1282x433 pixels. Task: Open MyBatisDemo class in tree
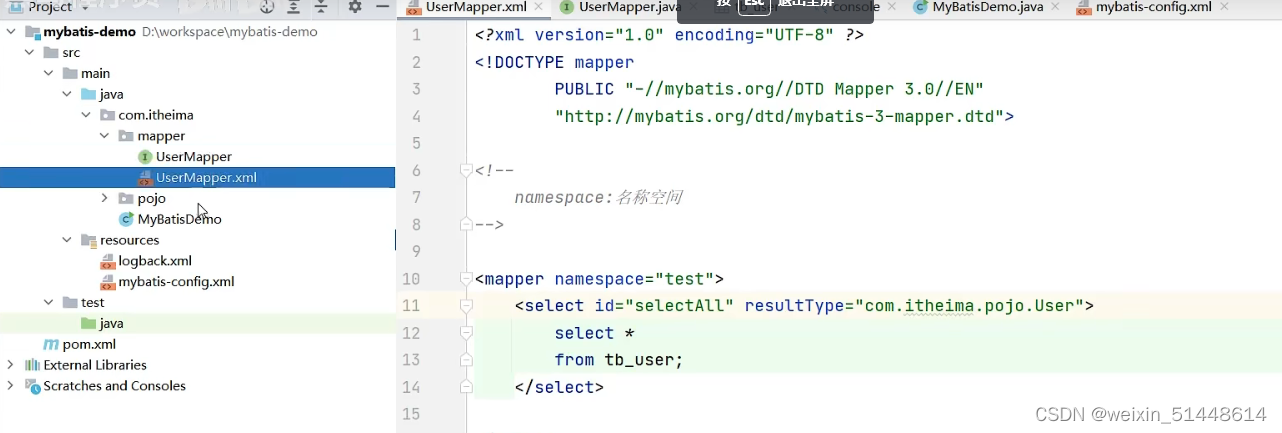coord(180,219)
